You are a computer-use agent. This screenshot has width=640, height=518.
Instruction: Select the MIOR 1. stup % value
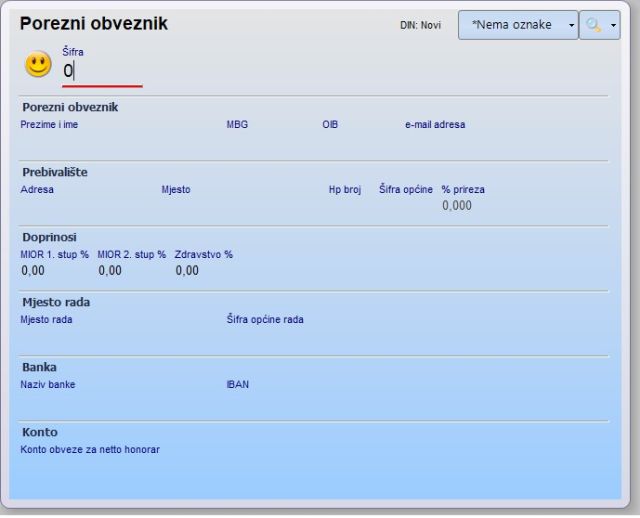(33, 270)
